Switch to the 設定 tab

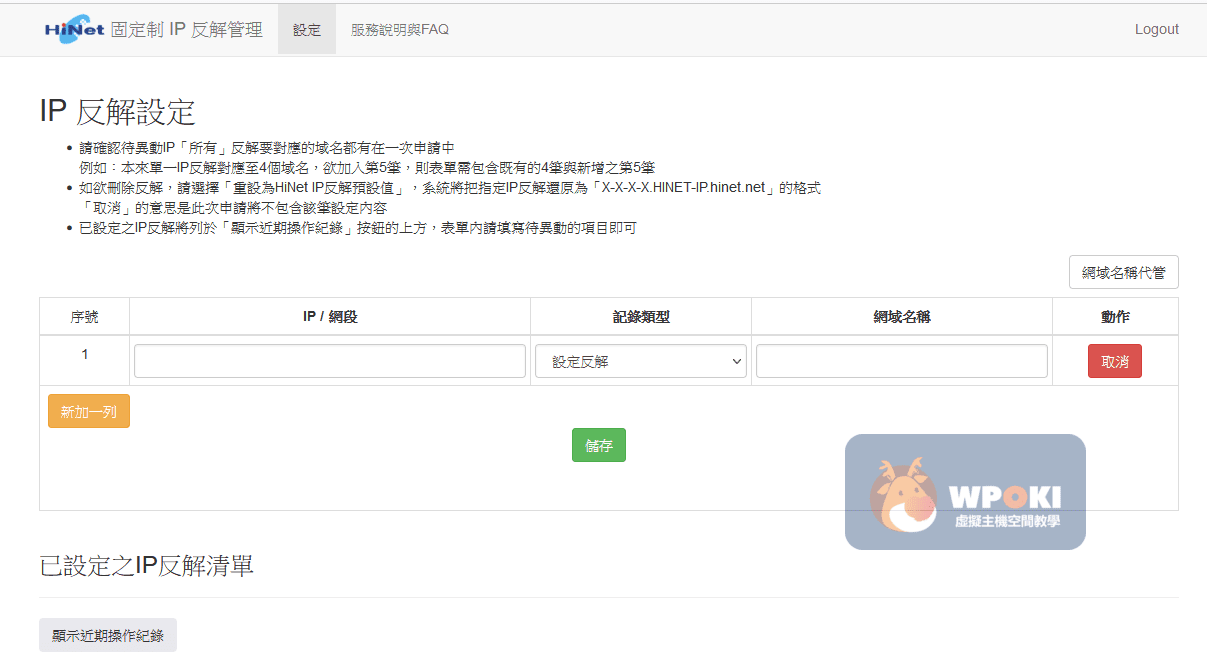coord(307,30)
